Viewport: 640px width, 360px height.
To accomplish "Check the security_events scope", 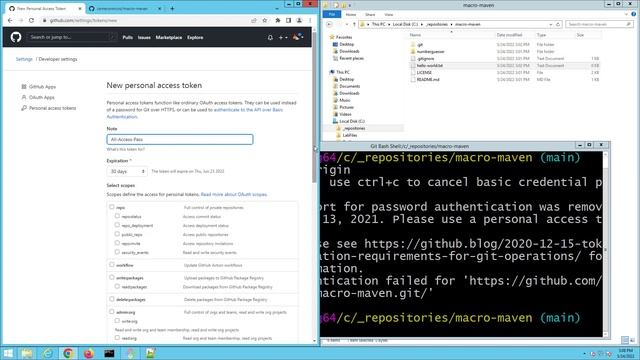I will click(117, 252).
